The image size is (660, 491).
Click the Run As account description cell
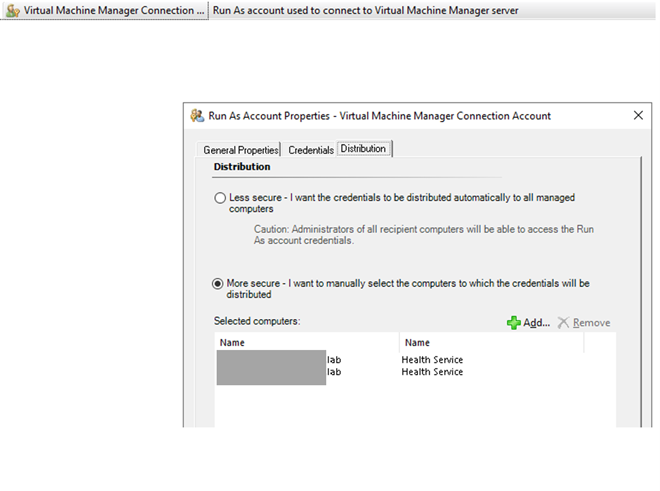point(365,11)
